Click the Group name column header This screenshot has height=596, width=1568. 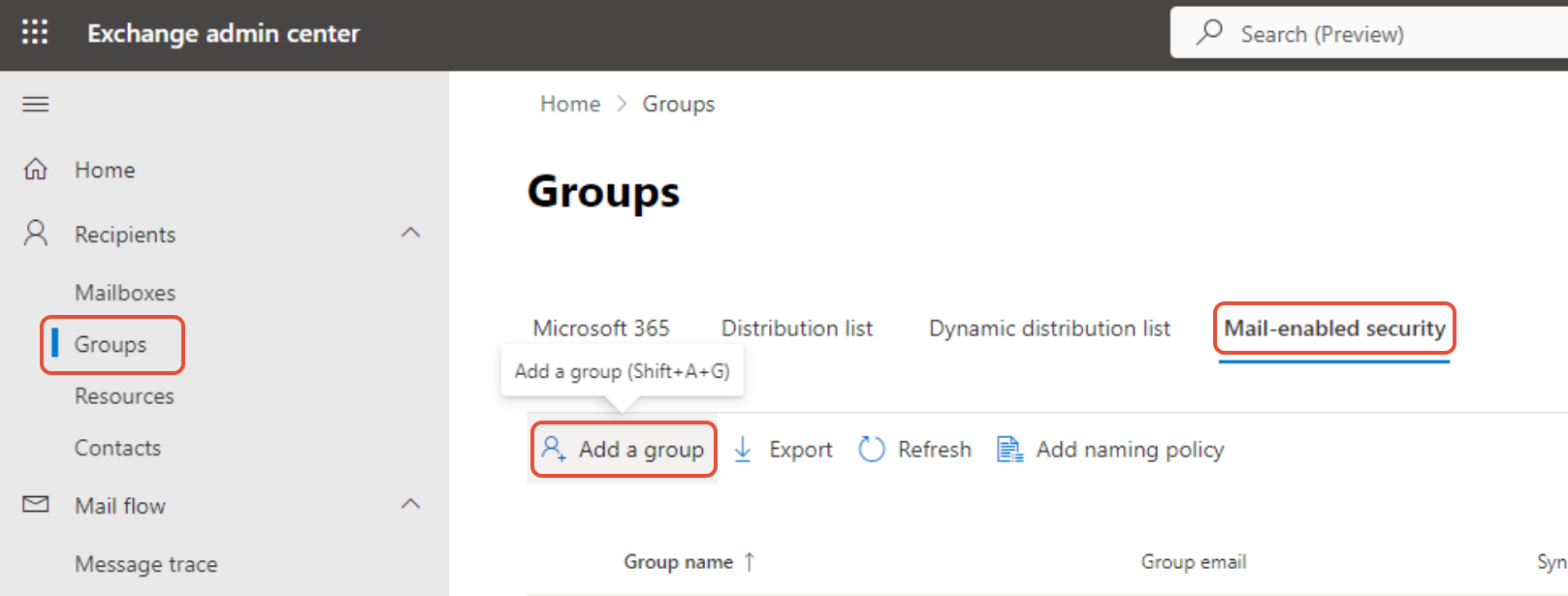tap(679, 562)
